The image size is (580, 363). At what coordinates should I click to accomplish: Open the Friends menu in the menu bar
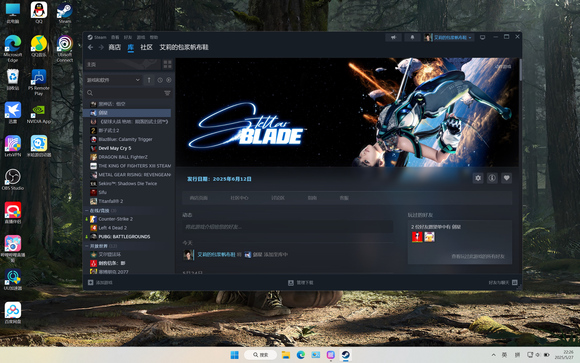click(x=128, y=37)
